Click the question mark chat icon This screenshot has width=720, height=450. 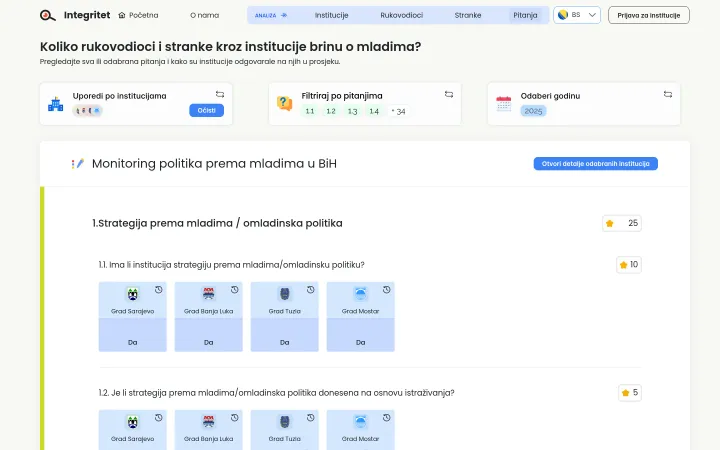point(285,103)
